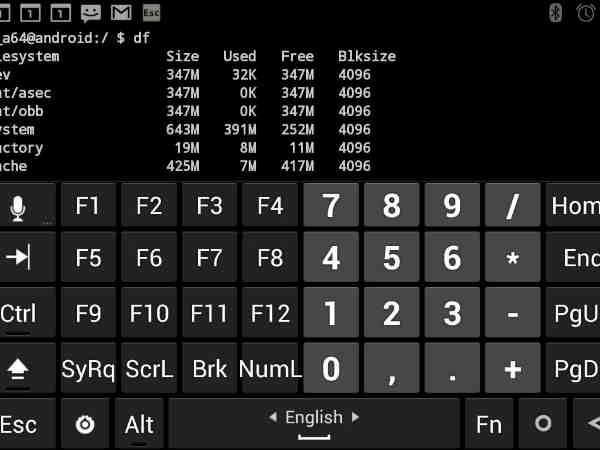Image resolution: width=600 pixels, height=450 pixels.
Task: Tap the microphone voice input key
Action: [x=18, y=207]
